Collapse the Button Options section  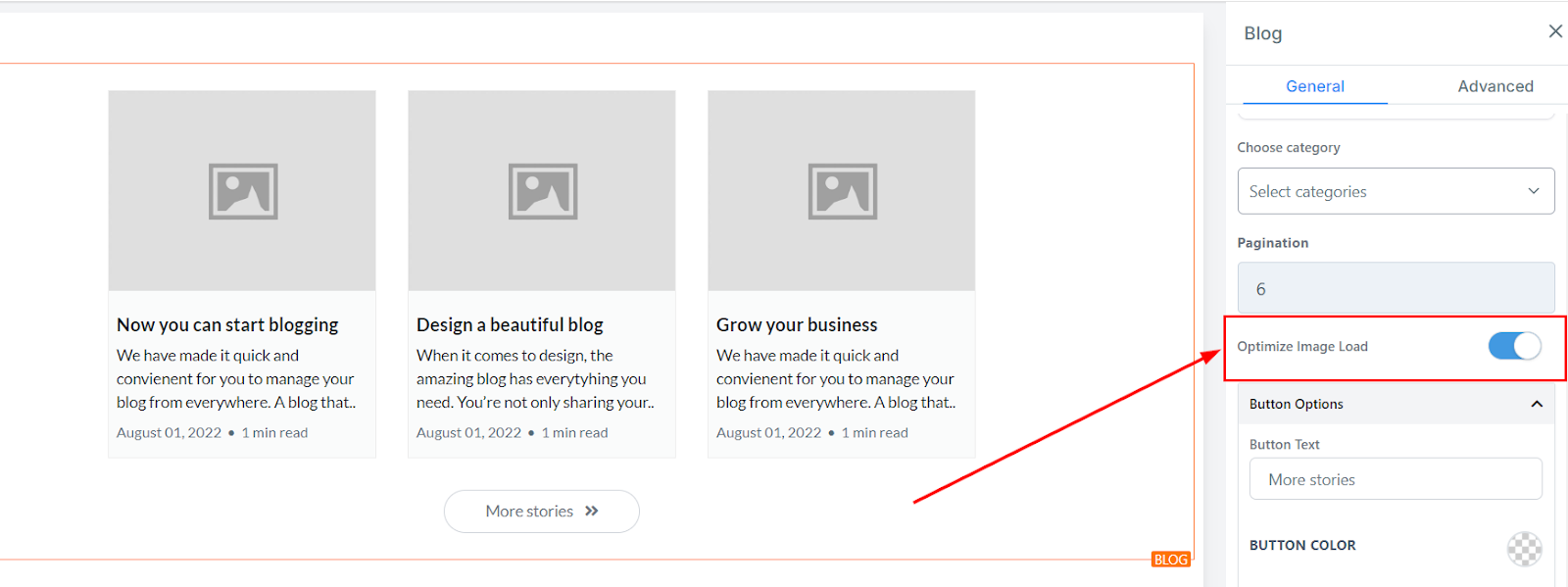pos(1396,404)
